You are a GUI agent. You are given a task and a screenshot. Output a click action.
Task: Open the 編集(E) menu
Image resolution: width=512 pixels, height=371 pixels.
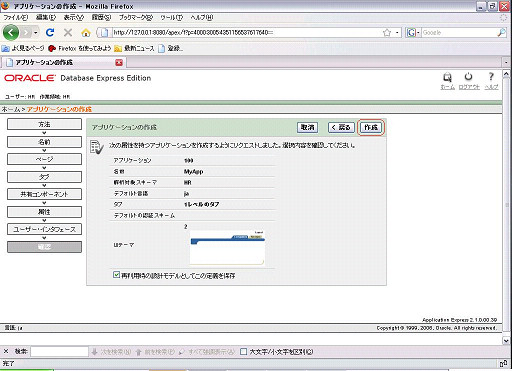[x=46, y=17]
